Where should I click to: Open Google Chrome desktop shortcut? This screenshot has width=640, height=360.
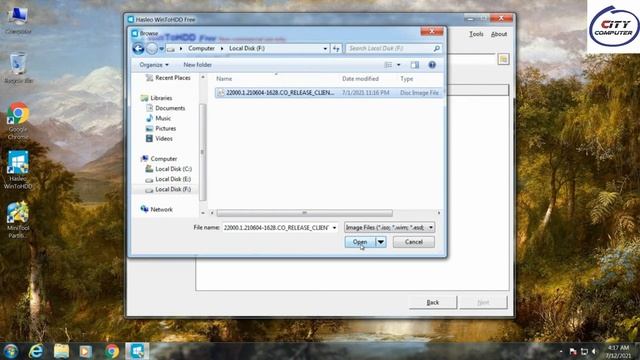(x=18, y=121)
